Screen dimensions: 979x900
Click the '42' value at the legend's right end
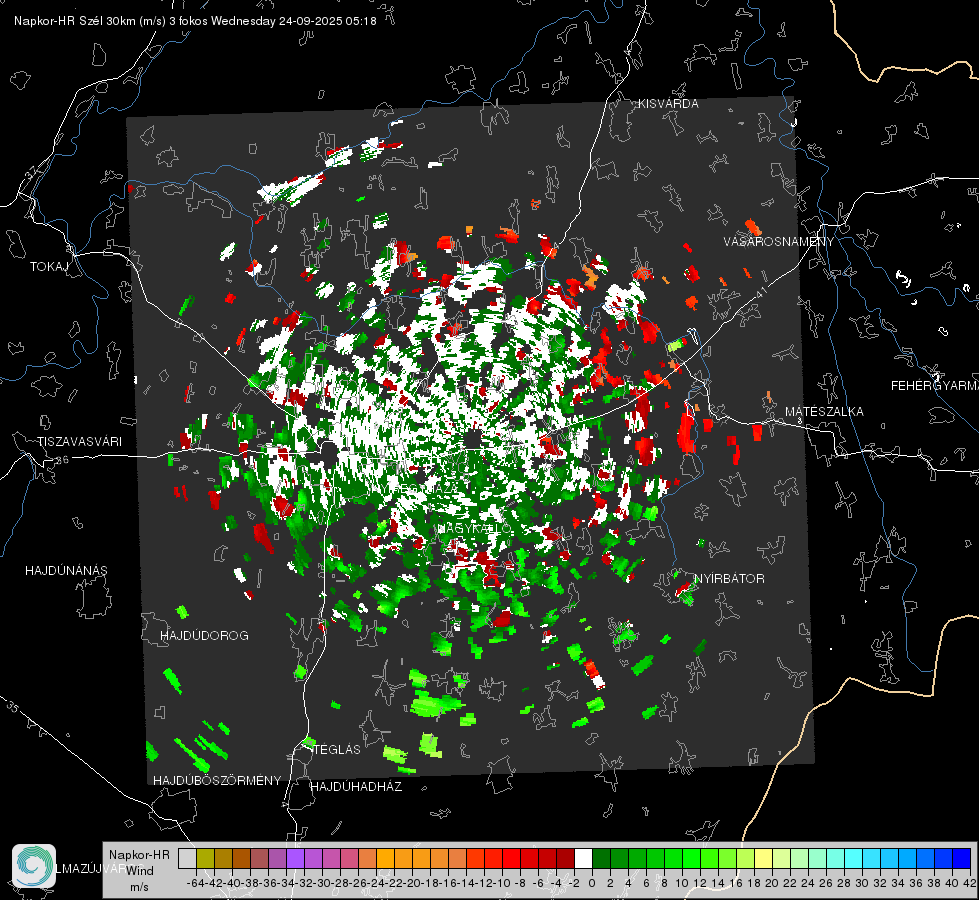(x=969, y=883)
